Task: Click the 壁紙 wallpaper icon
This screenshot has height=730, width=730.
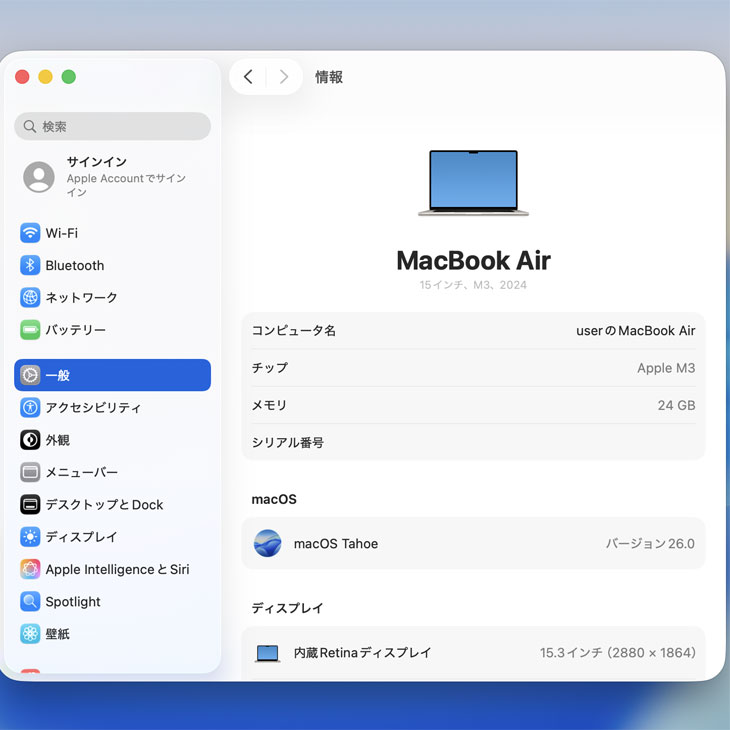Action: coord(30,634)
